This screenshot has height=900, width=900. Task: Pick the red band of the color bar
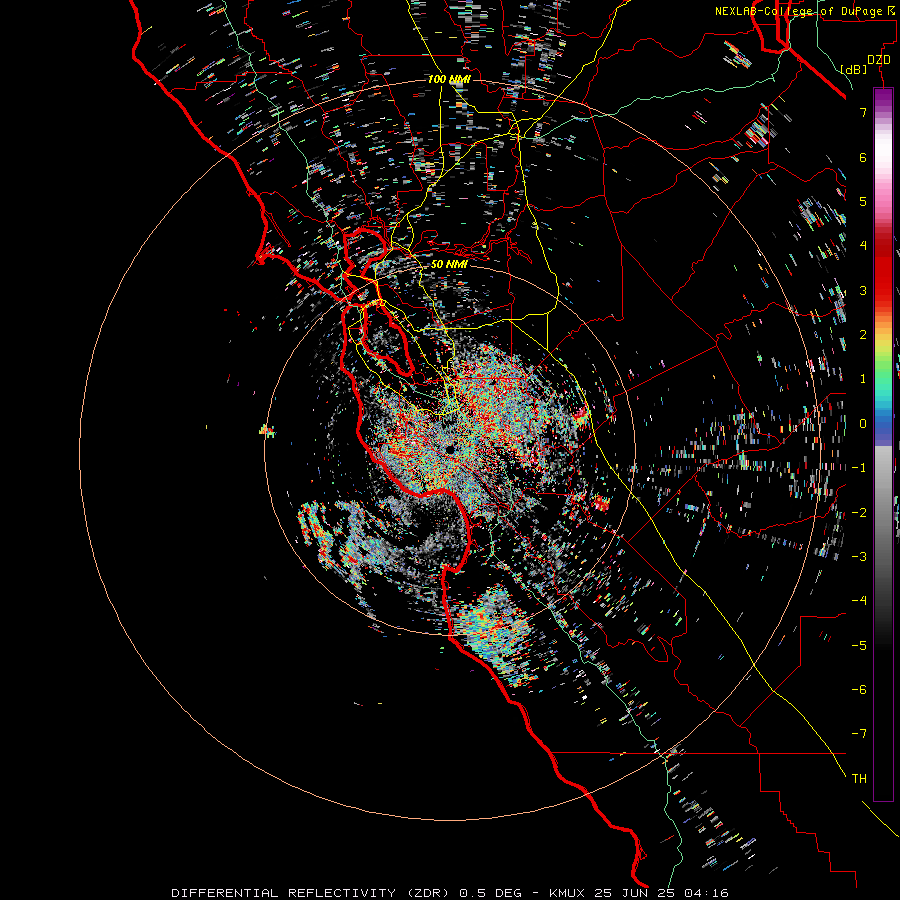883,270
